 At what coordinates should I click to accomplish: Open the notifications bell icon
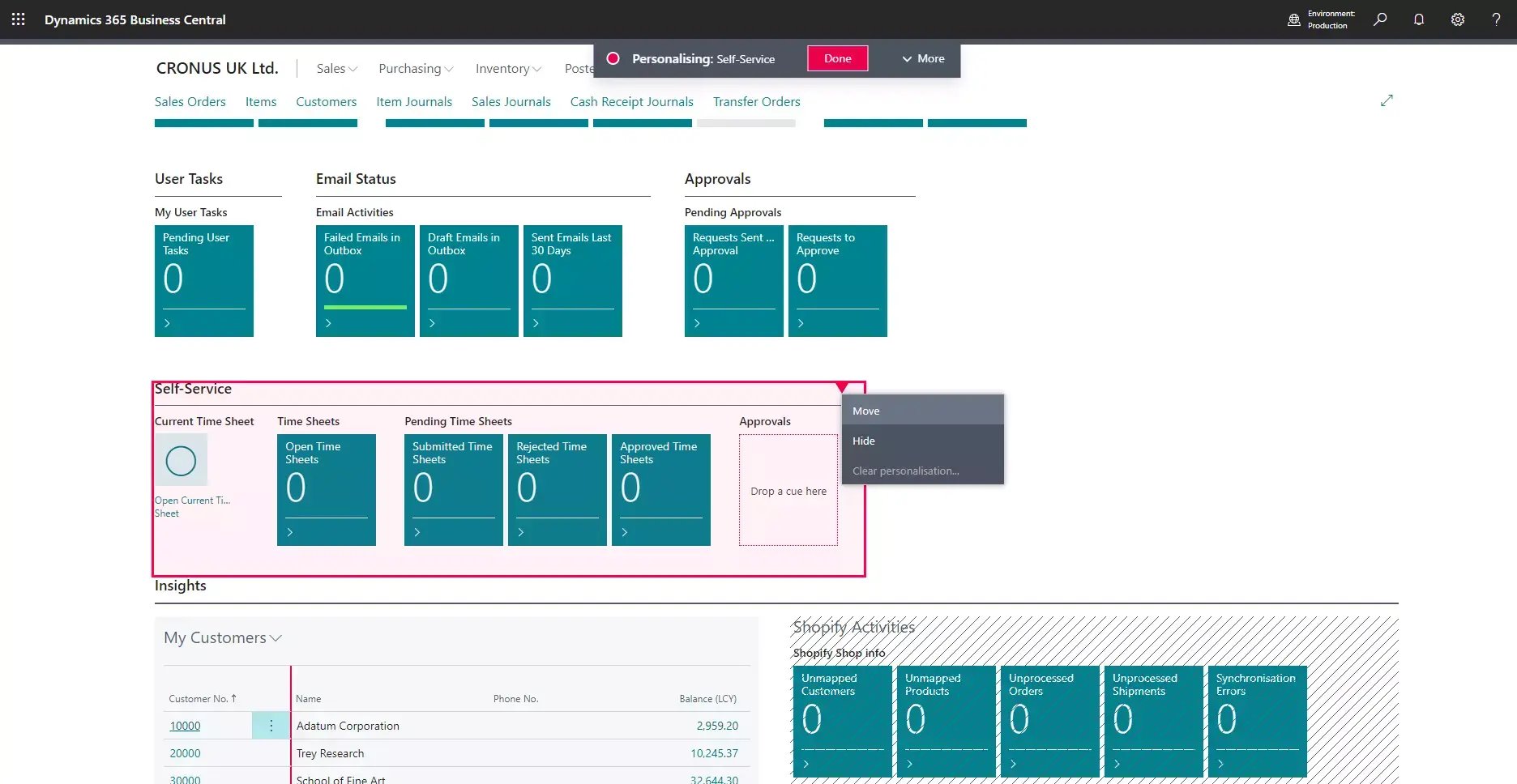1419,19
